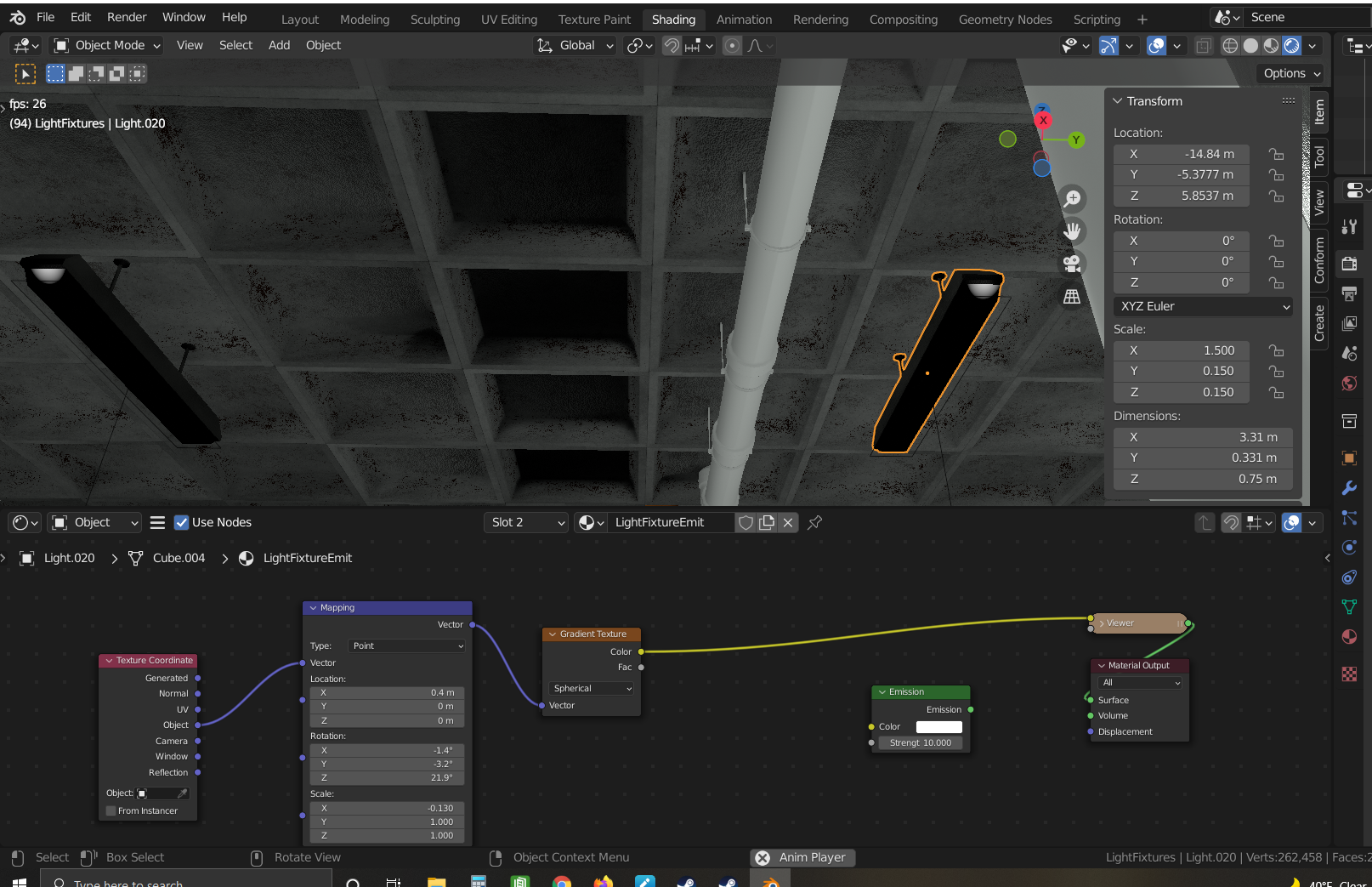The image size is (1372, 887).
Task: Open the Render properties tab
Action: pos(1349,264)
